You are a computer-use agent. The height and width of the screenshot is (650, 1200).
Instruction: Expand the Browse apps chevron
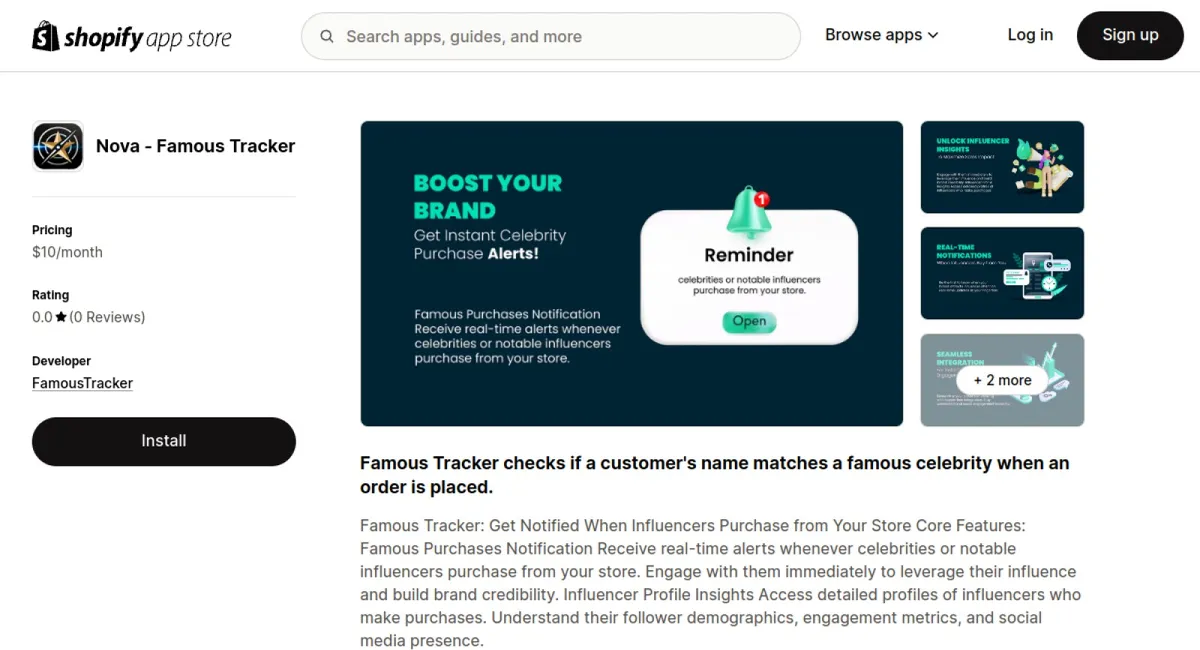click(933, 35)
